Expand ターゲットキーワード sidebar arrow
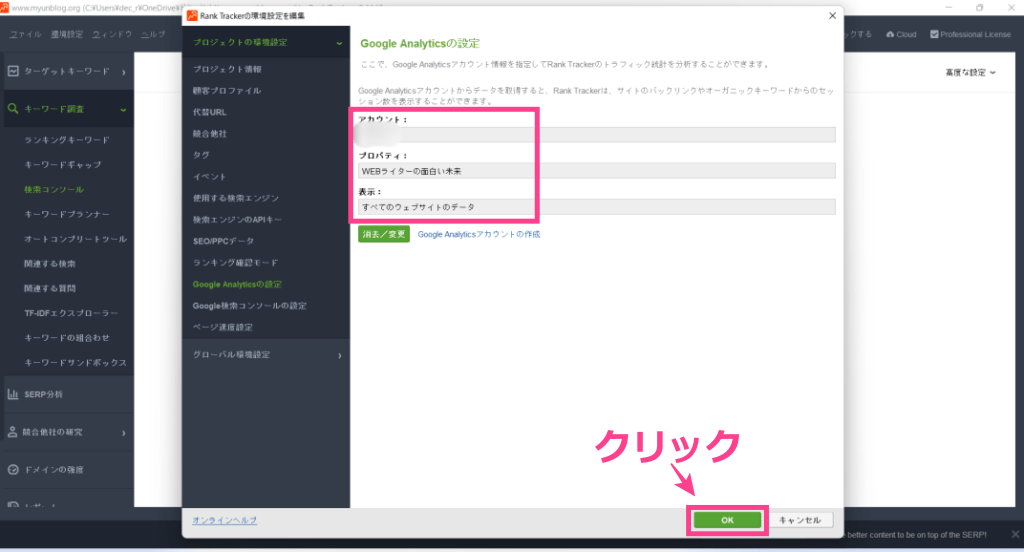The width and height of the screenshot is (1024, 552). pyautogui.click(x=123, y=72)
